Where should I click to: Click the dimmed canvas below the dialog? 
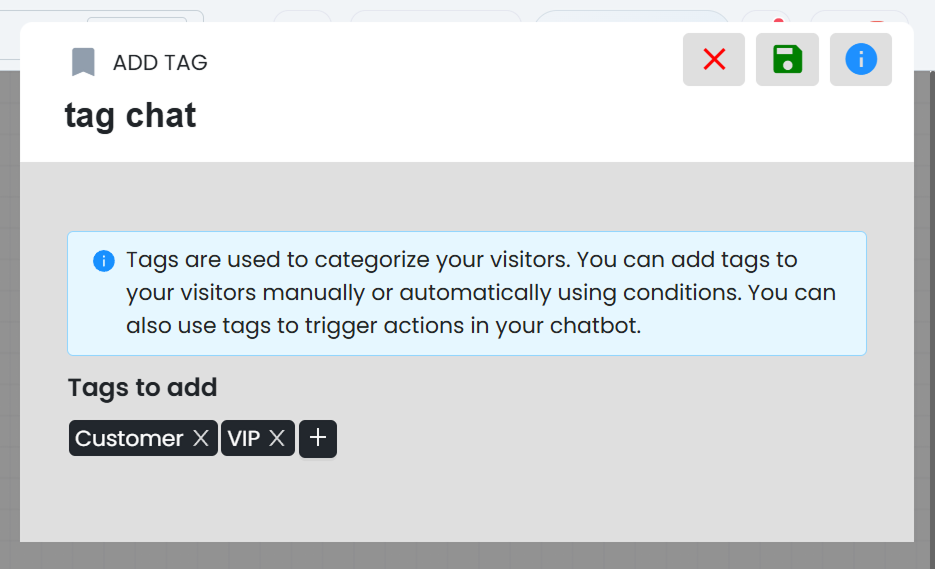(467, 556)
